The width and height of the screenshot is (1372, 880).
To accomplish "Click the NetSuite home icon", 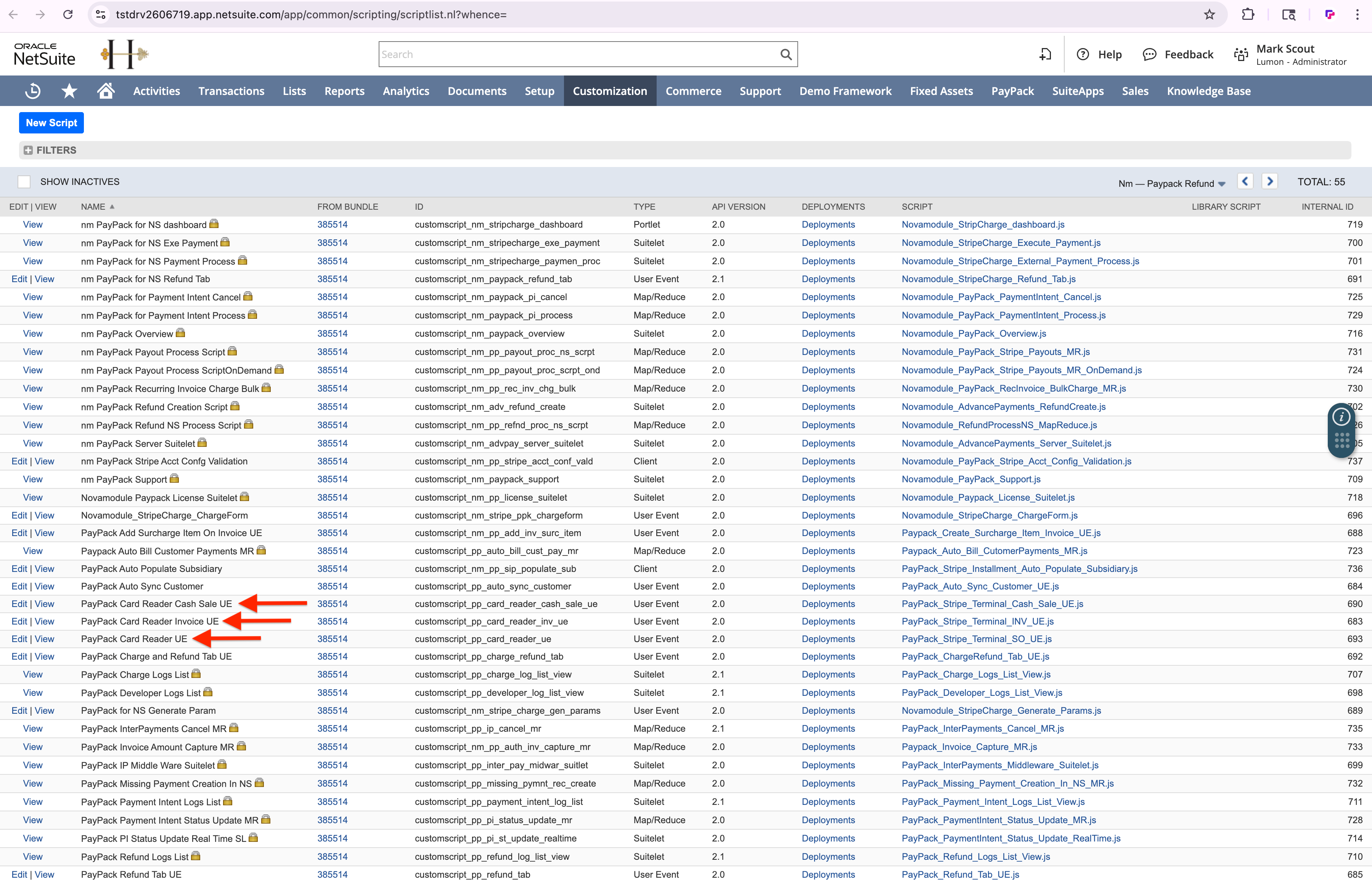I will tap(106, 90).
